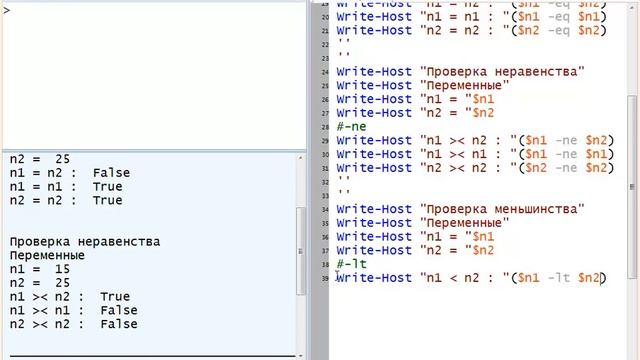Click output line "n1 = n1 : True"
Screen dimensions: 640x360
tap(66, 187)
